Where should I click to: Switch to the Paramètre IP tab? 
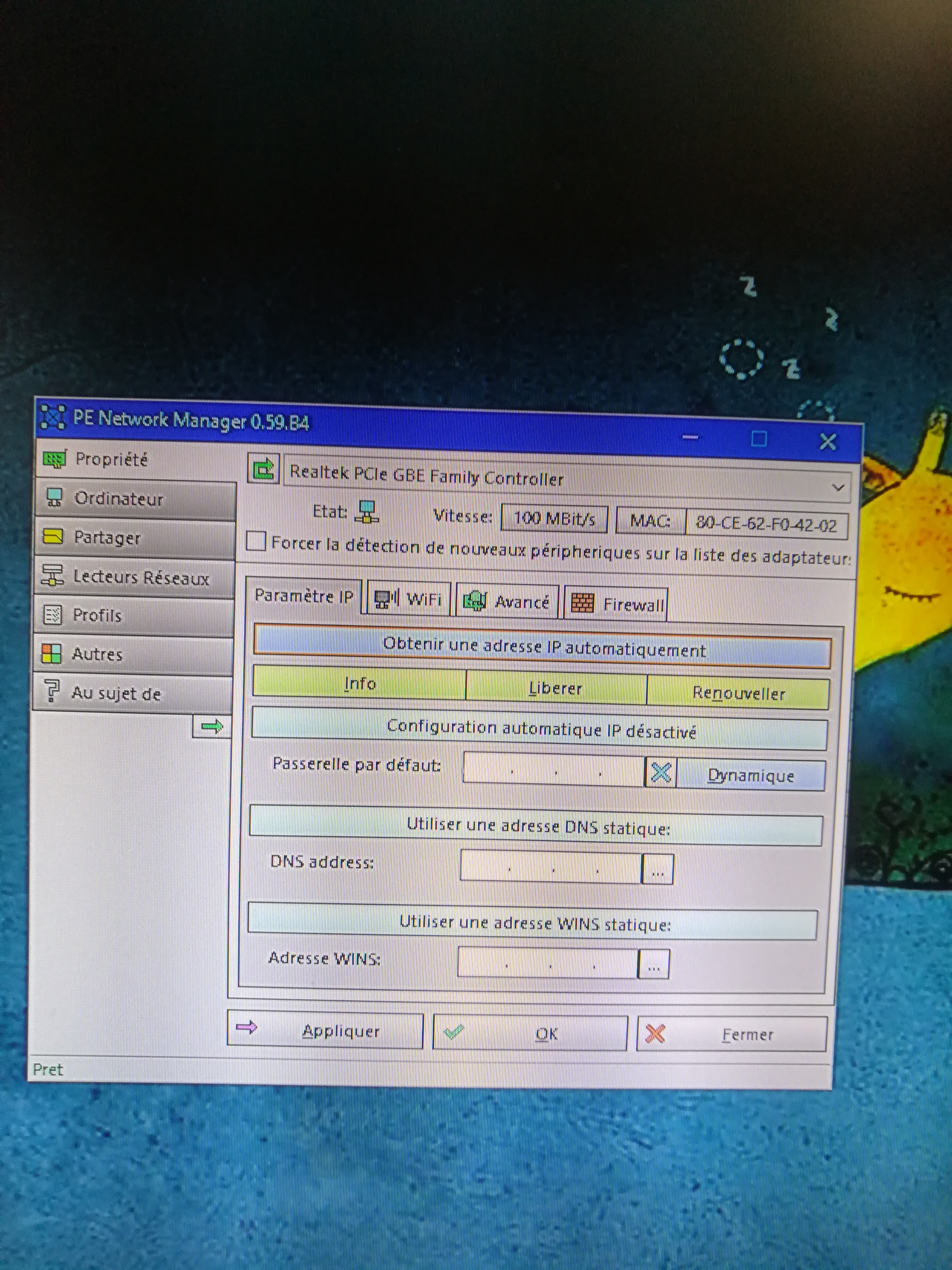(304, 596)
